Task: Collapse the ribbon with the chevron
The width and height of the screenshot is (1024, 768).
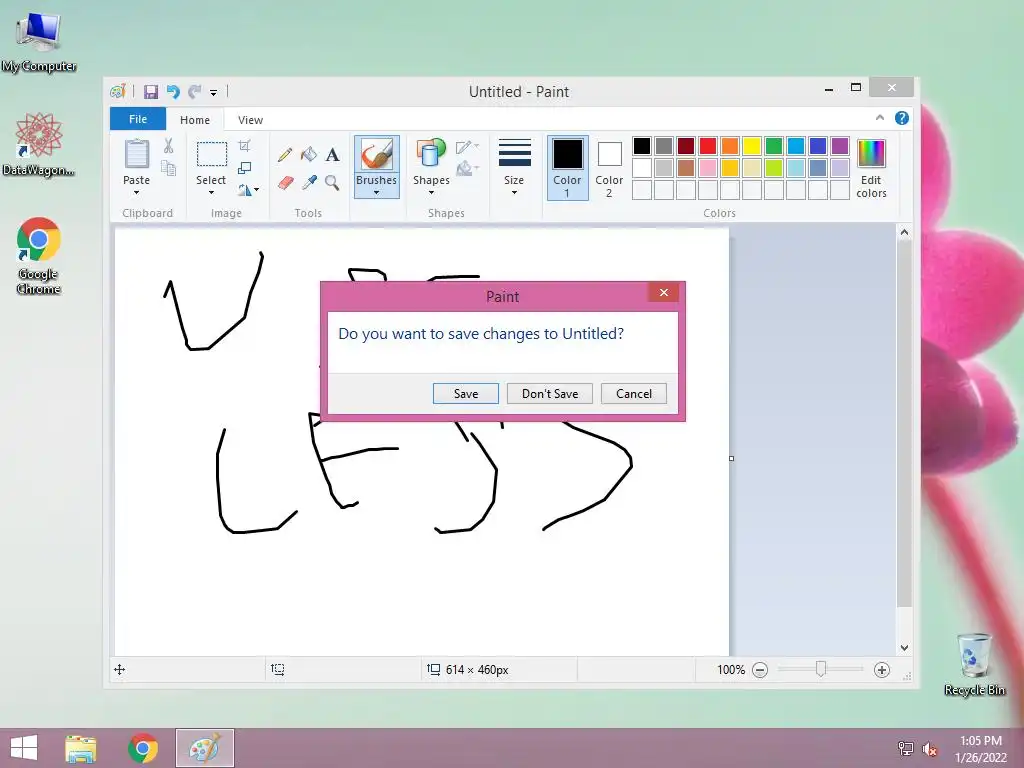Action: pyautogui.click(x=880, y=118)
